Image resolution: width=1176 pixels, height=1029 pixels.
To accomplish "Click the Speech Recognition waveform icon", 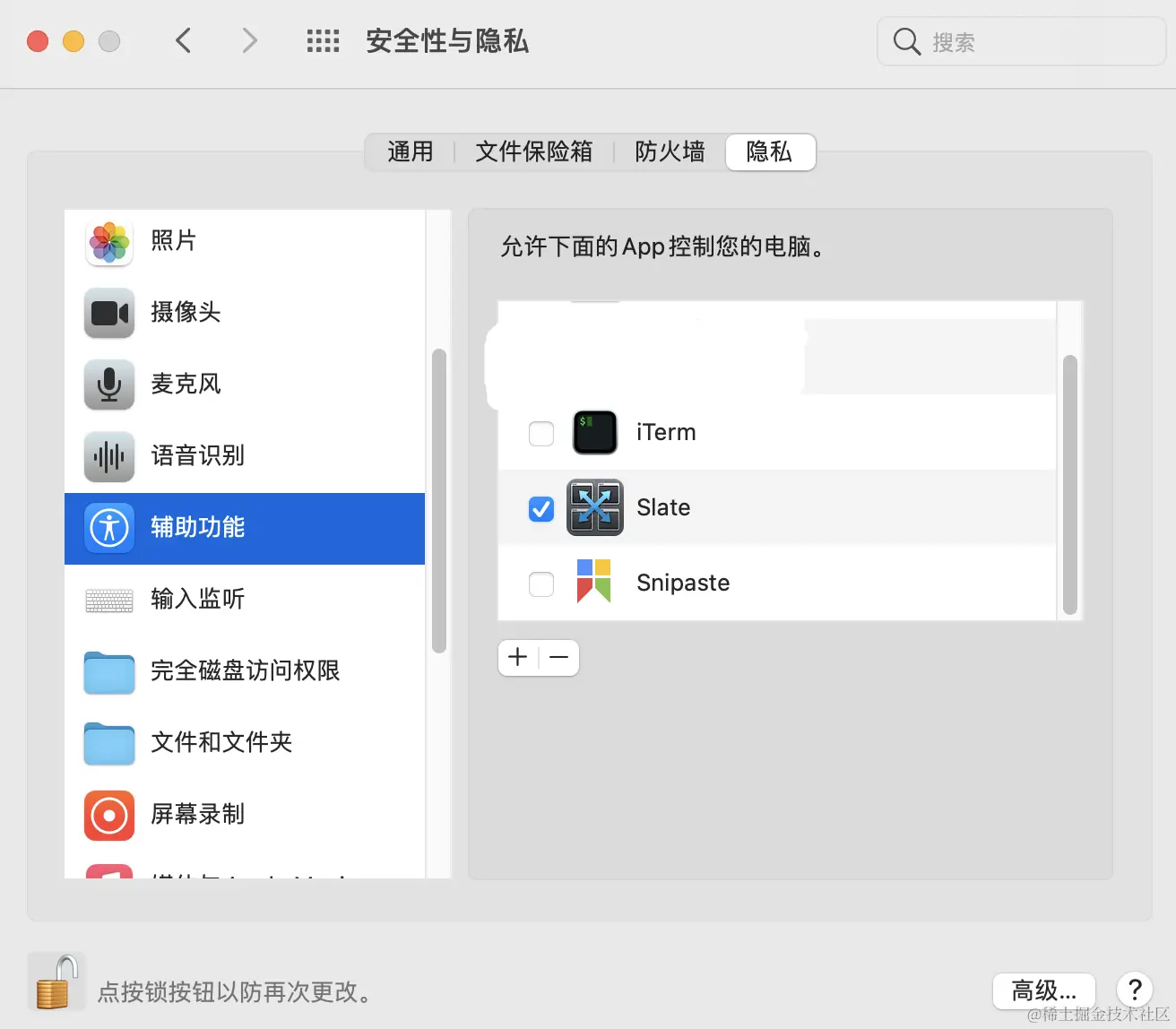I will pyautogui.click(x=109, y=456).
